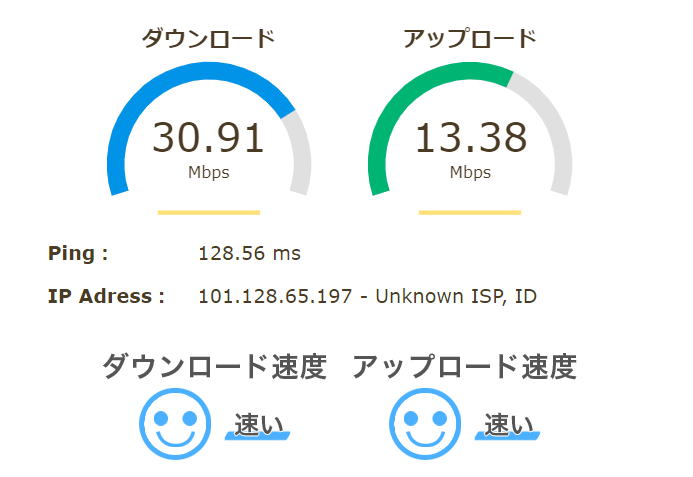693x477 pixels.
Task: Click the アップロード heading above the gauge
Action: 470,38
